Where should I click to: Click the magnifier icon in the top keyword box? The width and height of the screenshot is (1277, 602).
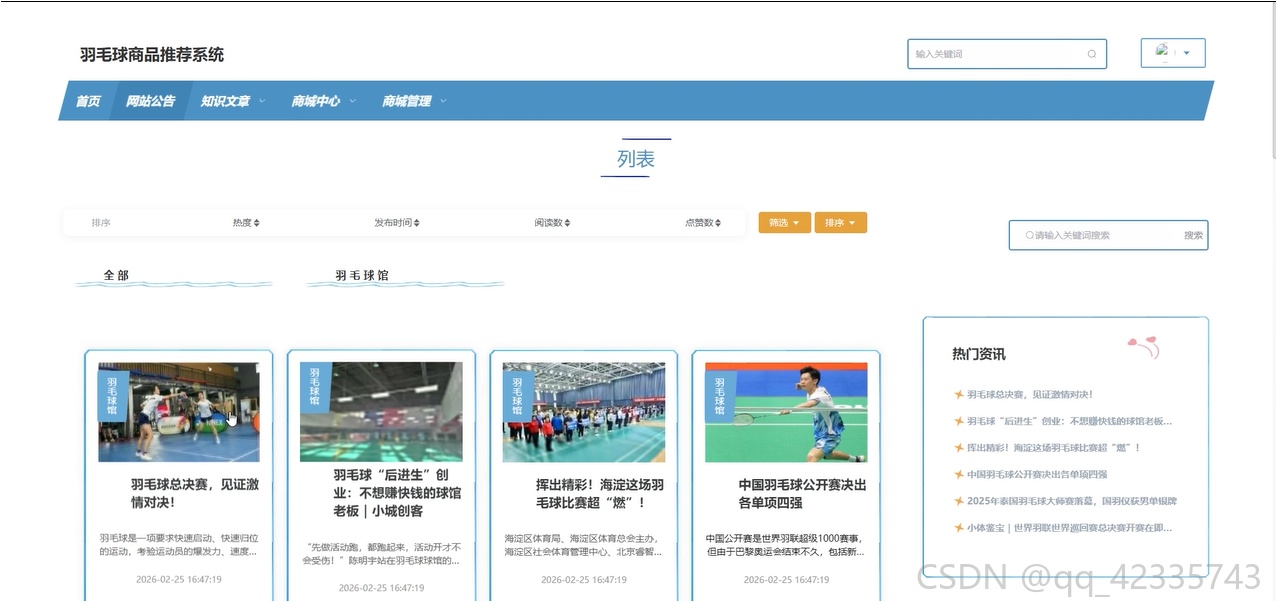[1092, 54]
